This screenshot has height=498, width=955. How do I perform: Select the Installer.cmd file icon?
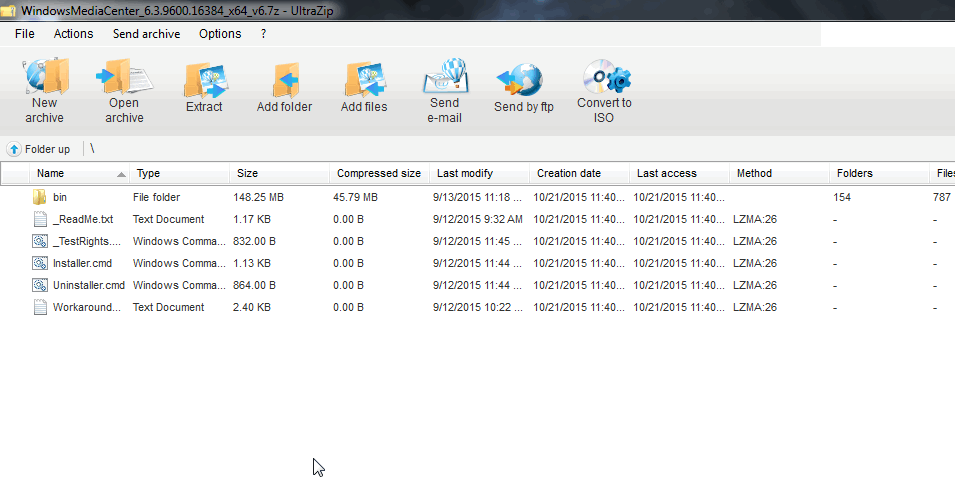[x=40, y=263]
